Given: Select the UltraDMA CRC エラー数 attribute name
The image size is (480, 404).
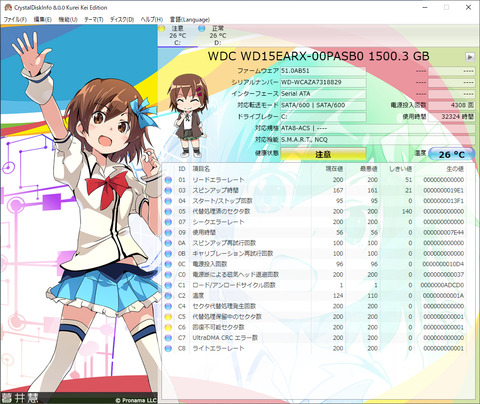Looking at the screenshot, I should 225,338.
